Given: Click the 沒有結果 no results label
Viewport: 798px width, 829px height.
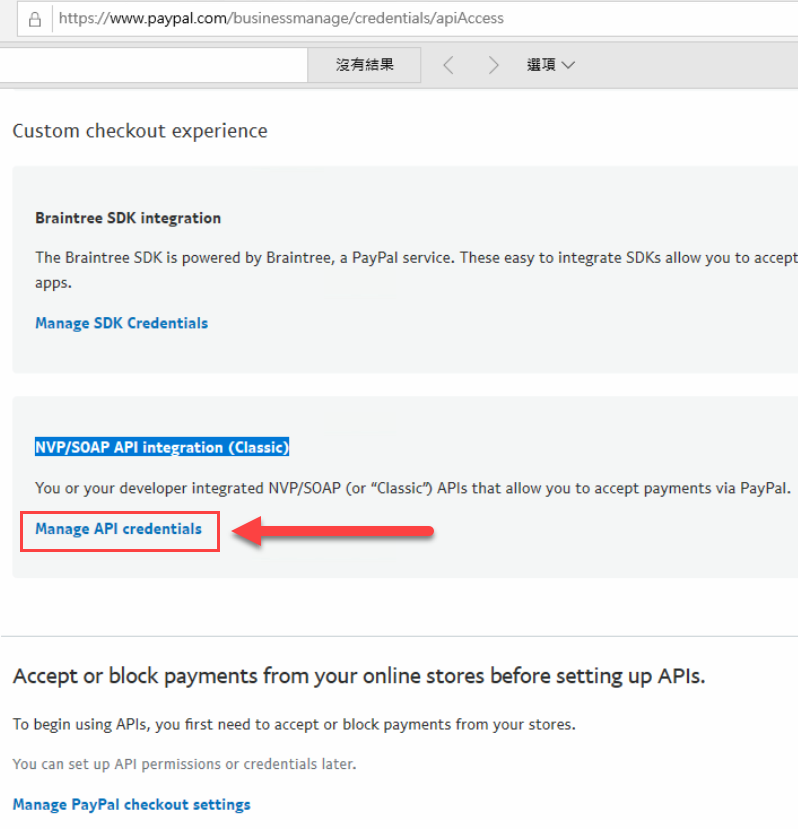Looking at the screenshot, I should [x=364, y=65].
